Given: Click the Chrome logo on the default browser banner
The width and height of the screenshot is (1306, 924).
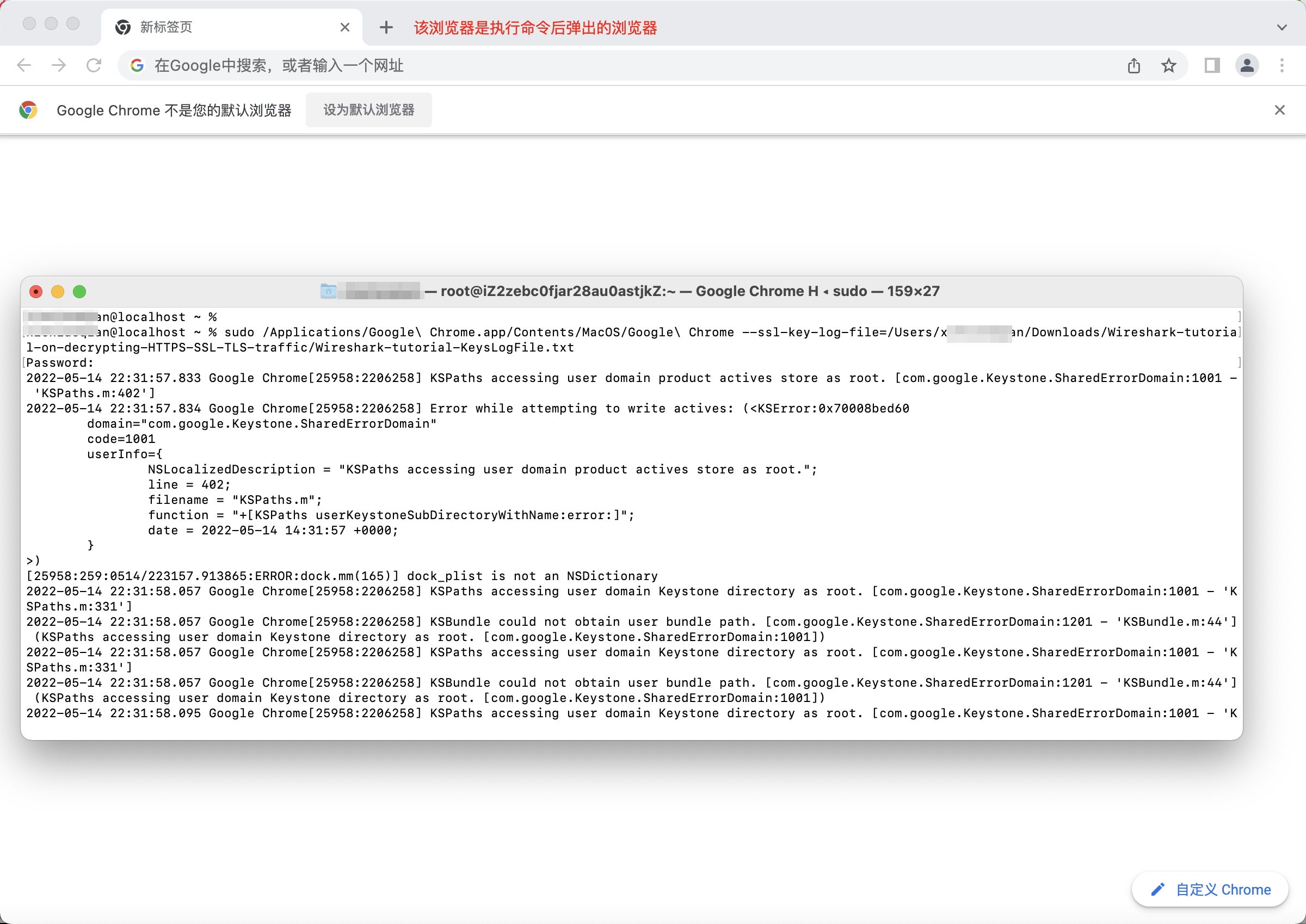Looking at the screenshot, I should [28, 110].
